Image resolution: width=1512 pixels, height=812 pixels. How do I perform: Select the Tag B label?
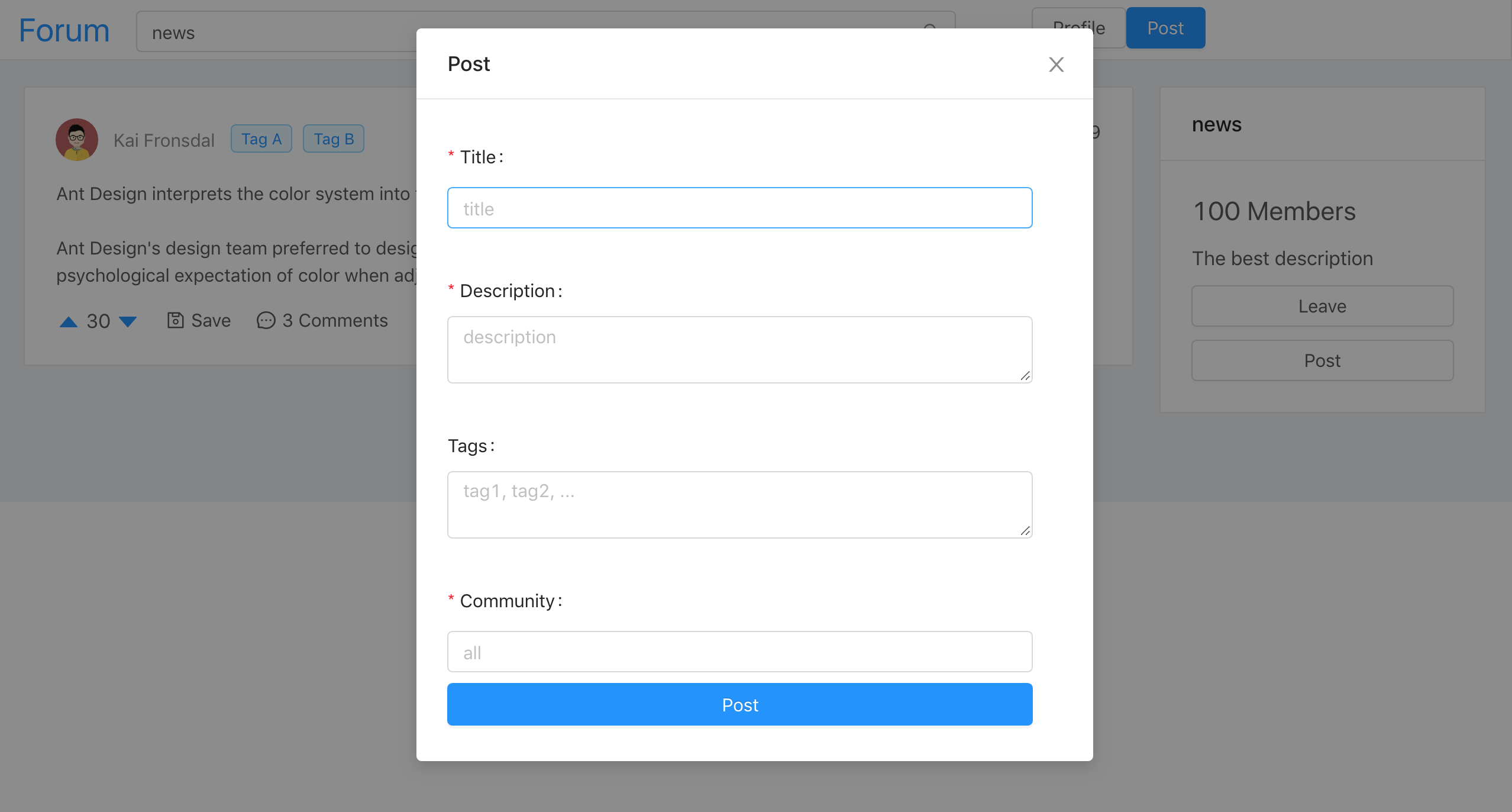pyautogui.click(x=334, y=139)
